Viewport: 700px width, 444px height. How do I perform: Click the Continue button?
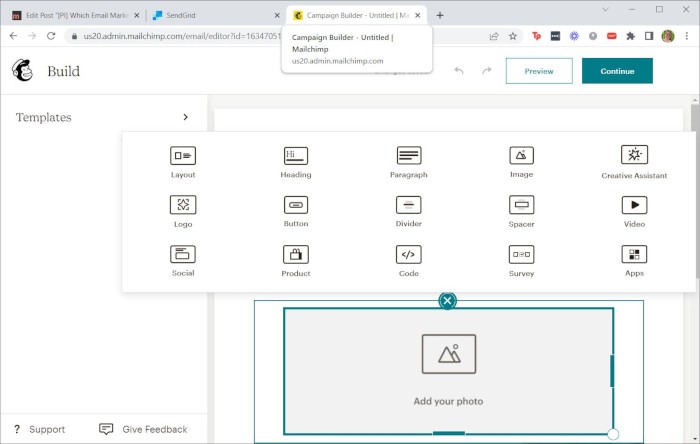pos(617,71)
